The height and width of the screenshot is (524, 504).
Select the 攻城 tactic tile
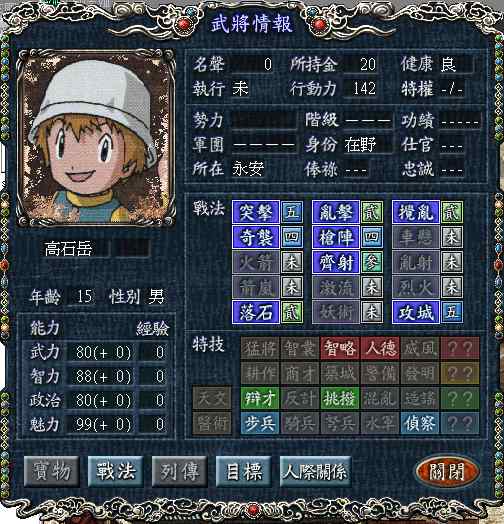[415, 312]
